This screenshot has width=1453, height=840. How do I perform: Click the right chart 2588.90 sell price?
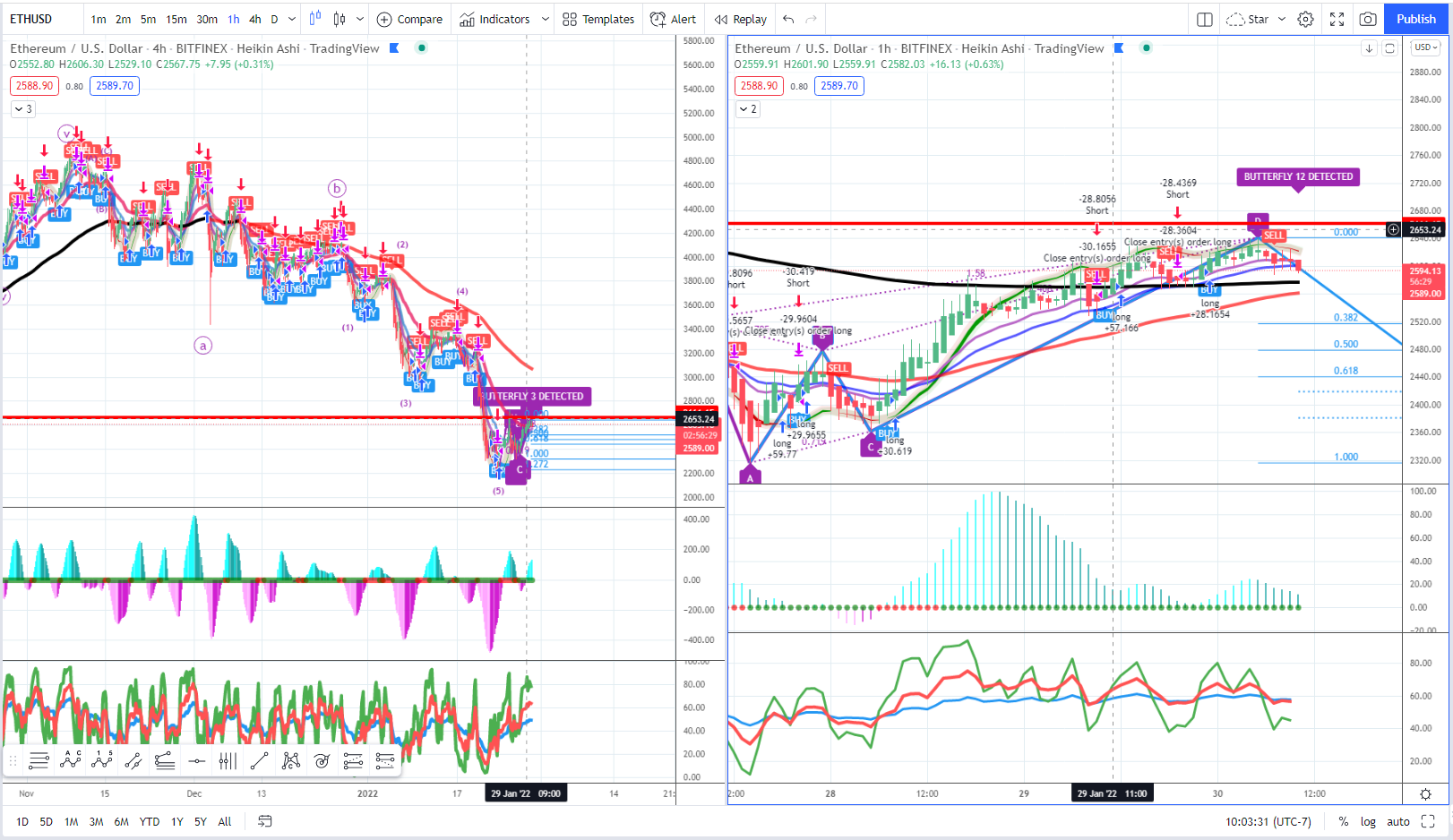click(x=760, y=86)
